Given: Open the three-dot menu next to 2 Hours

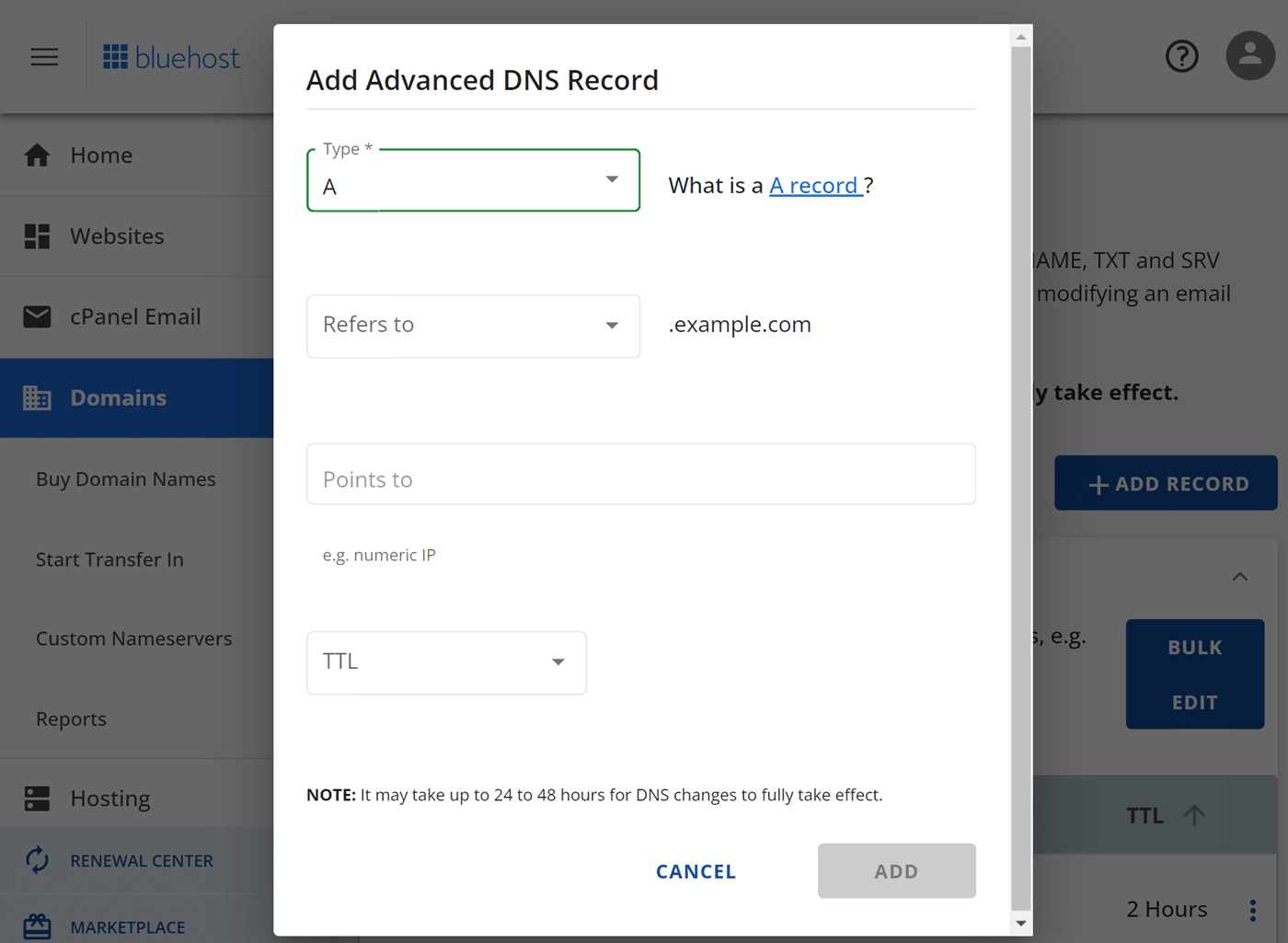Looking at the screenshot, I should coord(1253,909).
